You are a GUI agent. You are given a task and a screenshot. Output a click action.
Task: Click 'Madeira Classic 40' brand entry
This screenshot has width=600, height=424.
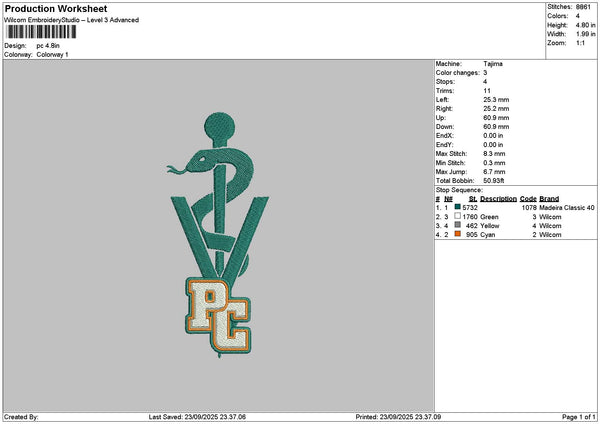(567, 208)
